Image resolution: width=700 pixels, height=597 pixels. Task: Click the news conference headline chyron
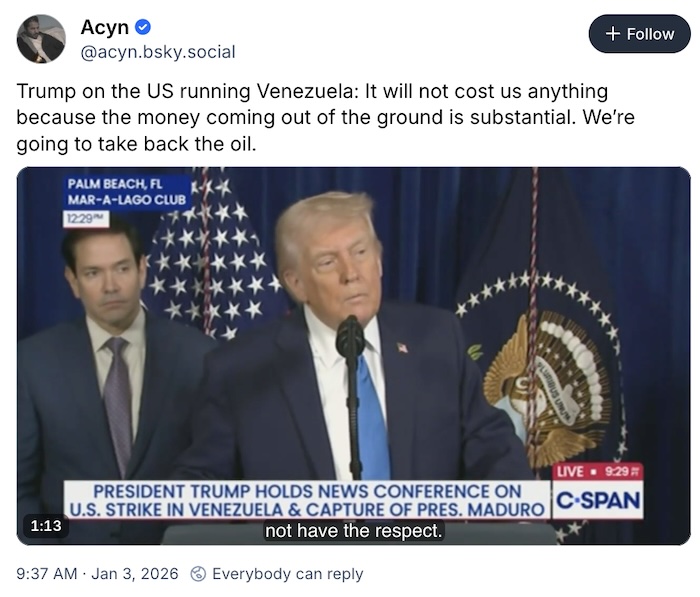coord(307,501)
